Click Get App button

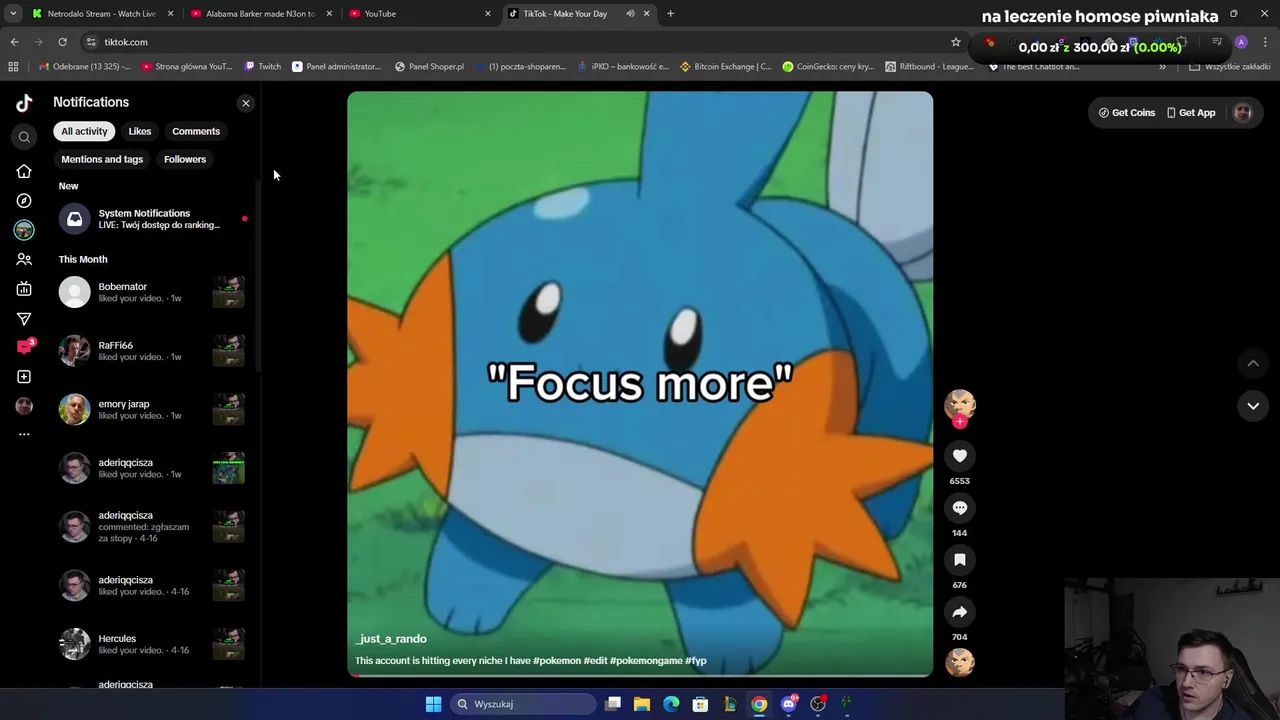pyautogui.click(x=1191, y=113)
